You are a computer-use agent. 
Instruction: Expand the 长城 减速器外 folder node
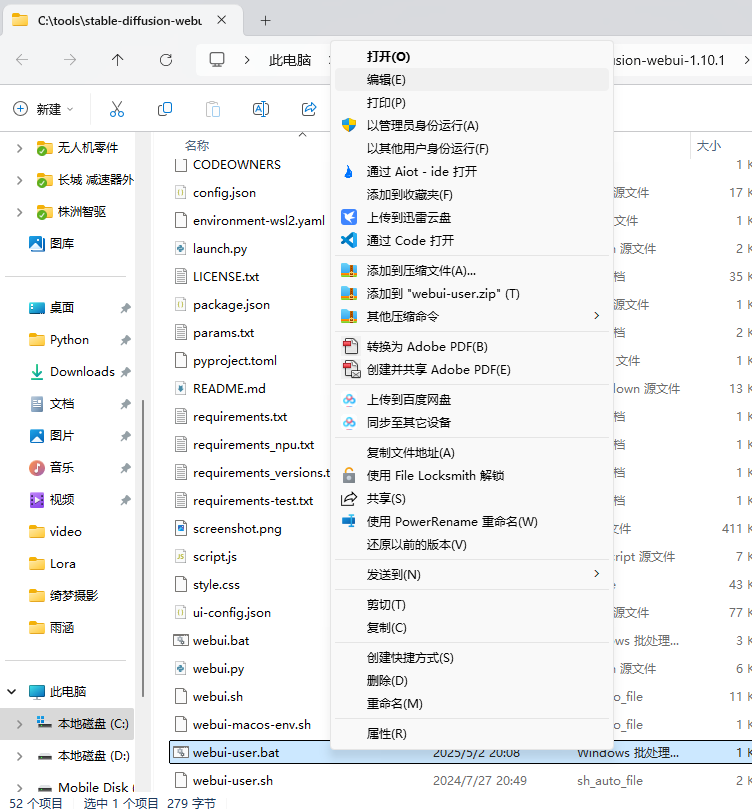(x=19, y=180)
